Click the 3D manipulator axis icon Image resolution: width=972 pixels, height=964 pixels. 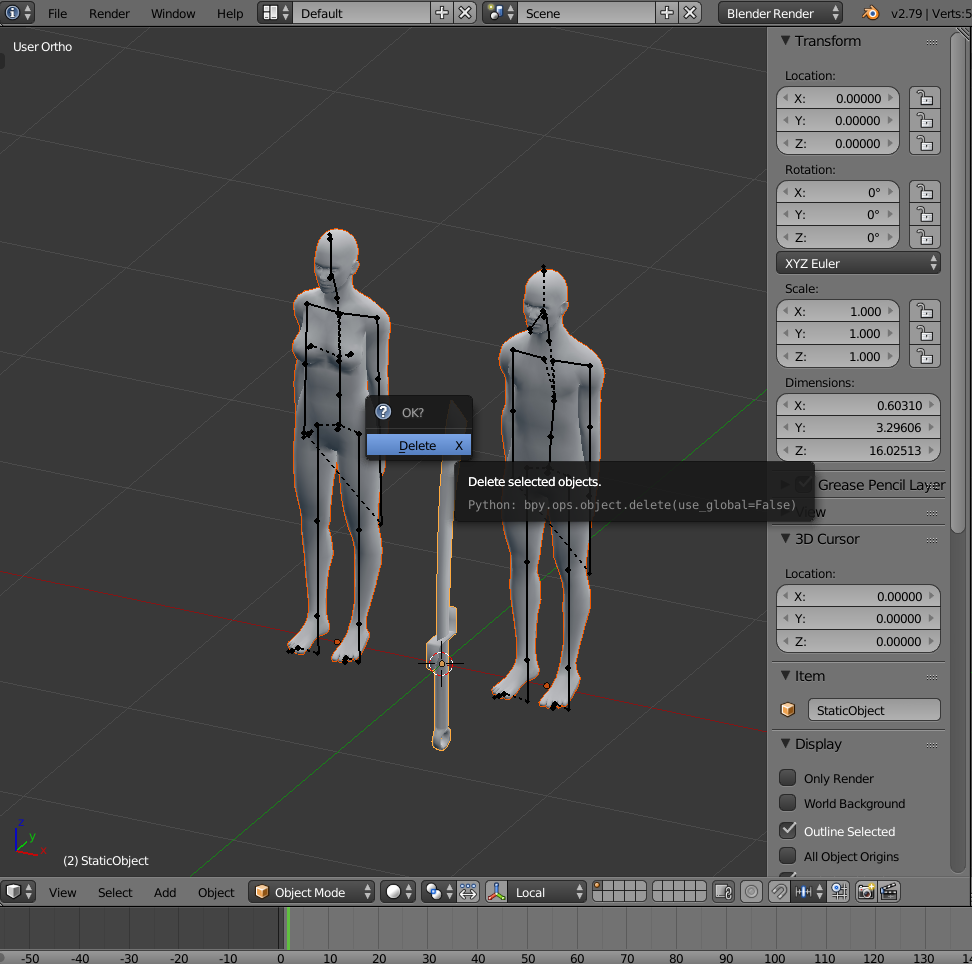point(497,892)
